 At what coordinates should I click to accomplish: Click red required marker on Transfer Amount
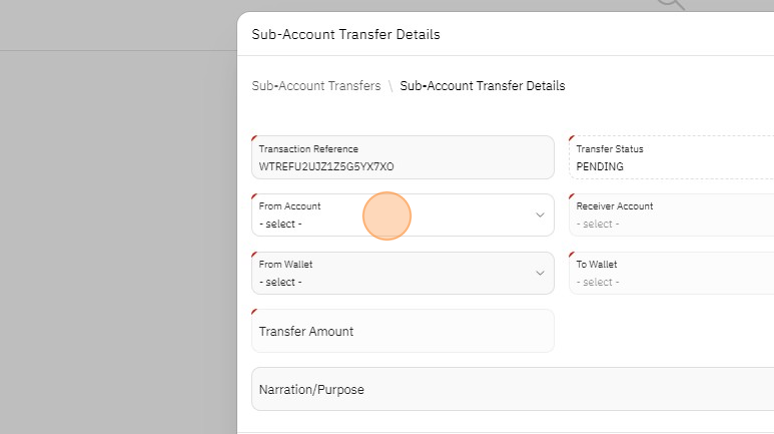click(255, 313)
